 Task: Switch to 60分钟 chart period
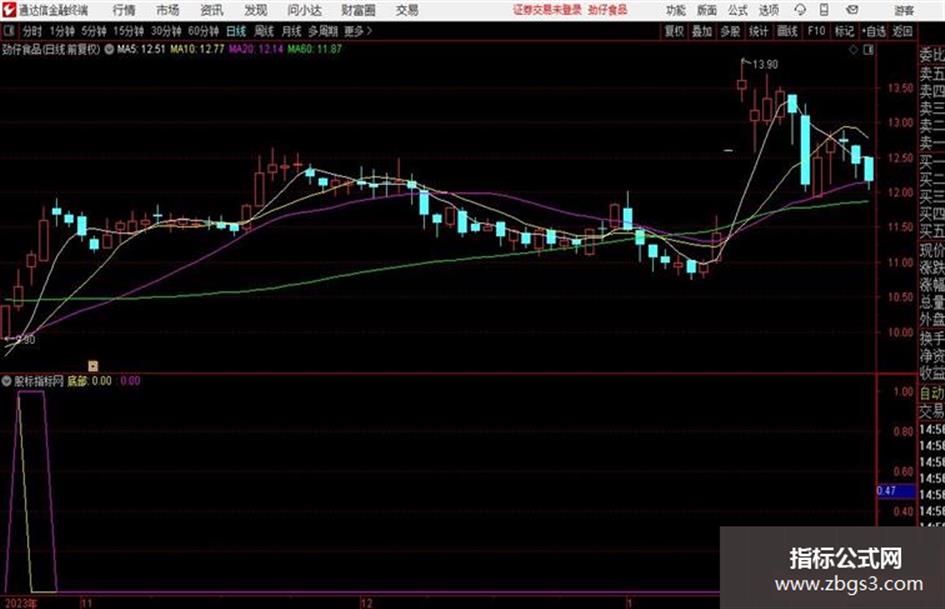[x=204, y=31]
